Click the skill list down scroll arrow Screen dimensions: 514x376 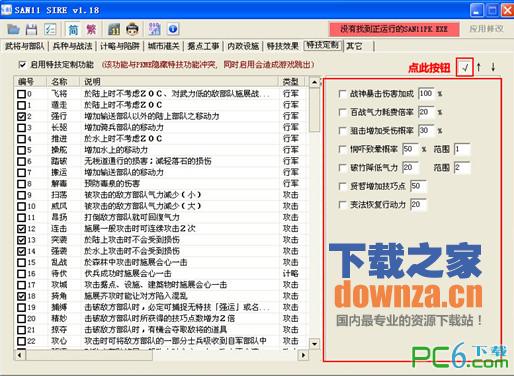point(314,343)
